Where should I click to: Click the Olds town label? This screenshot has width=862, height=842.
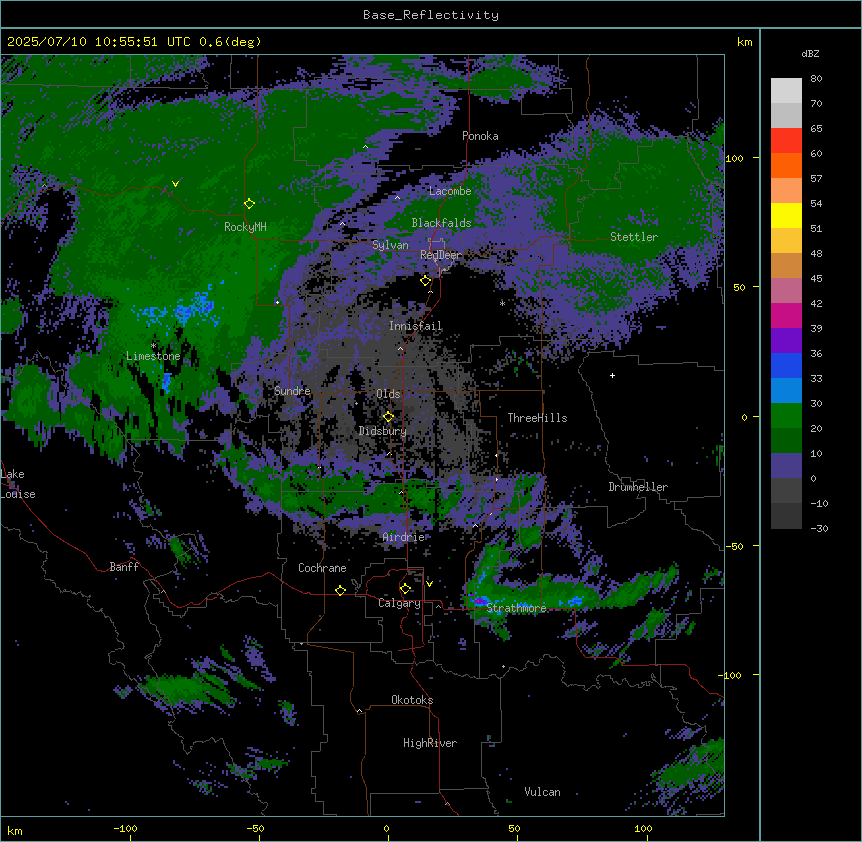click(388, 394)
